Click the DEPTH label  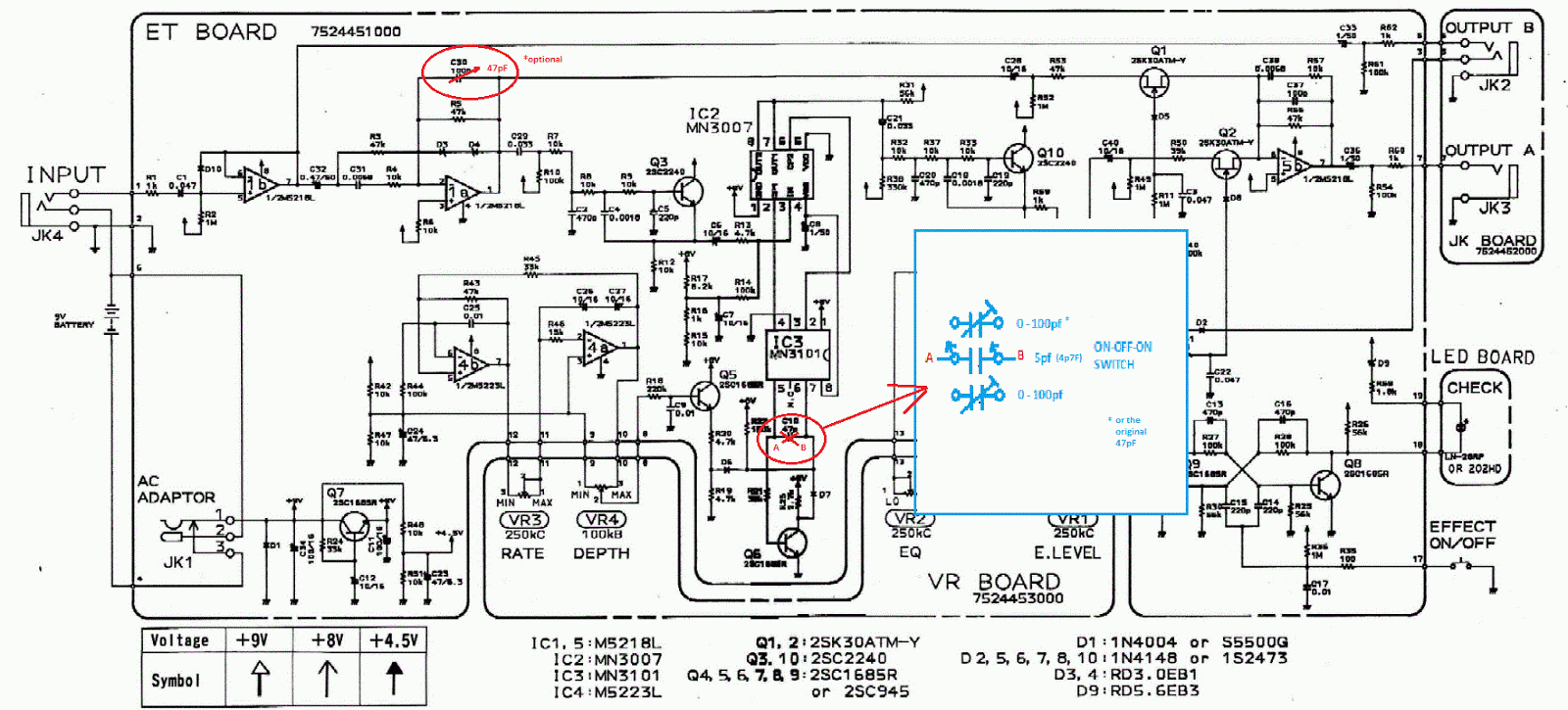point(601,553)
